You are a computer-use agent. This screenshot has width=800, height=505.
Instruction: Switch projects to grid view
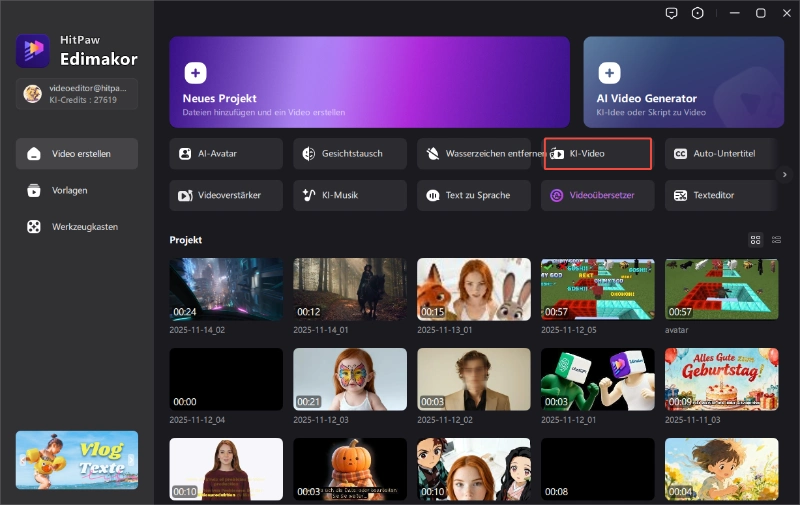point(755,240)
